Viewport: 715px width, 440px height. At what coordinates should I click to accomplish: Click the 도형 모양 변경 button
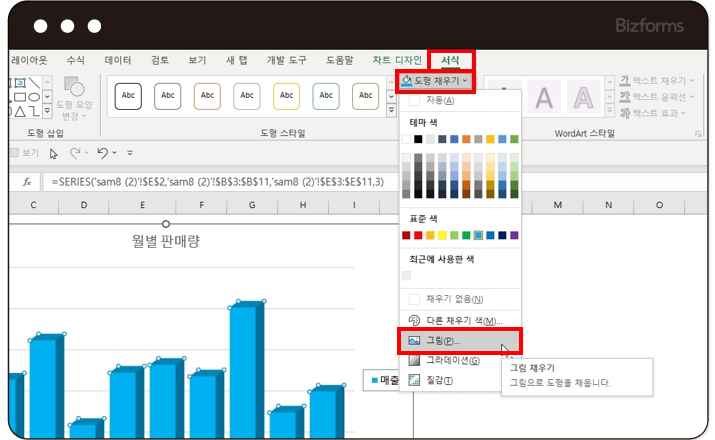[x=73, y=97]
